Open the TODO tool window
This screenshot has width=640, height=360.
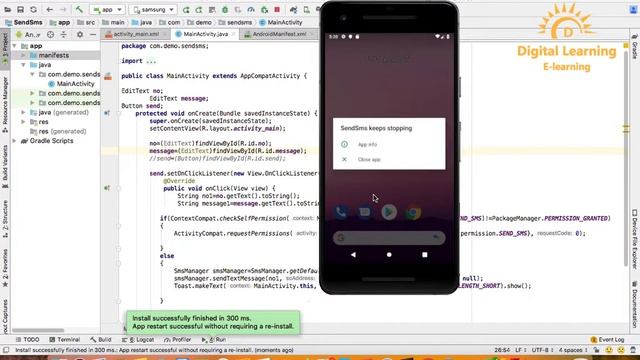pyautogui.click(x=27, y=340)
